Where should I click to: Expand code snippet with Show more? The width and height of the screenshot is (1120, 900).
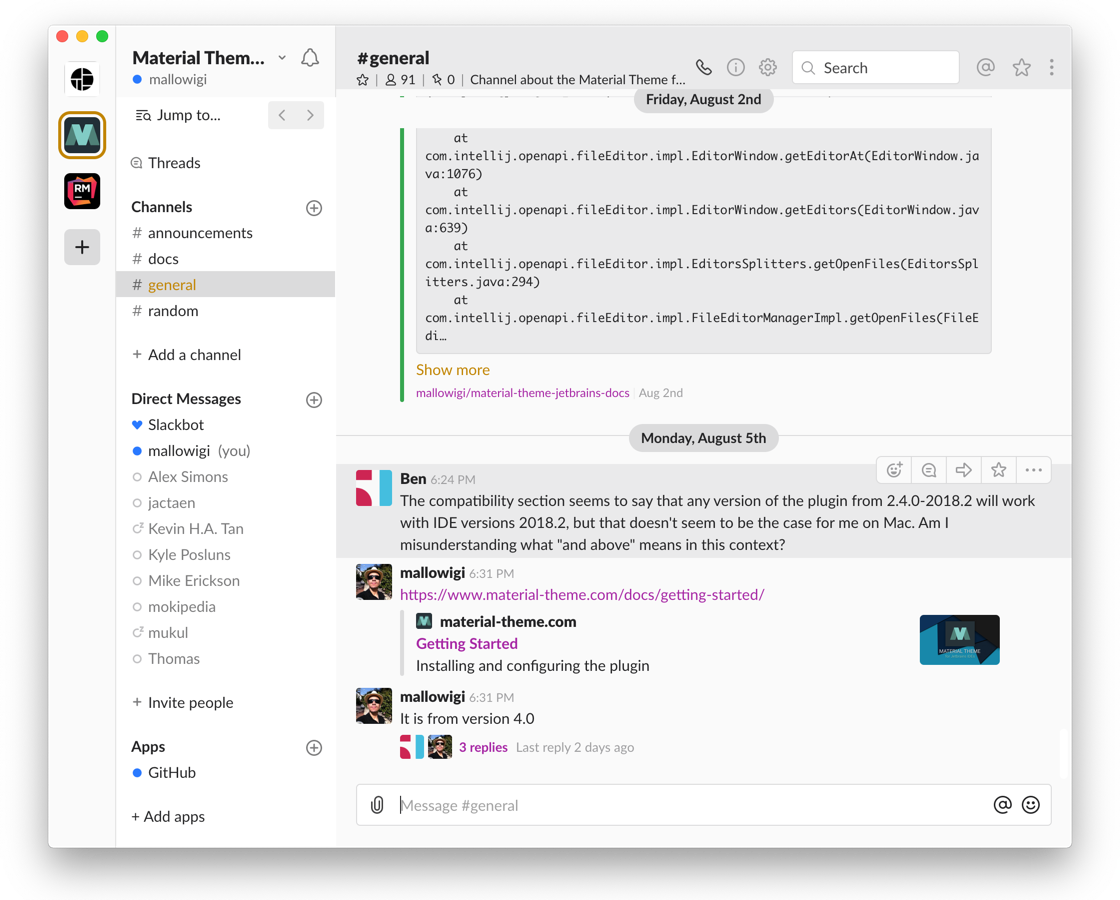click(453, 370)
